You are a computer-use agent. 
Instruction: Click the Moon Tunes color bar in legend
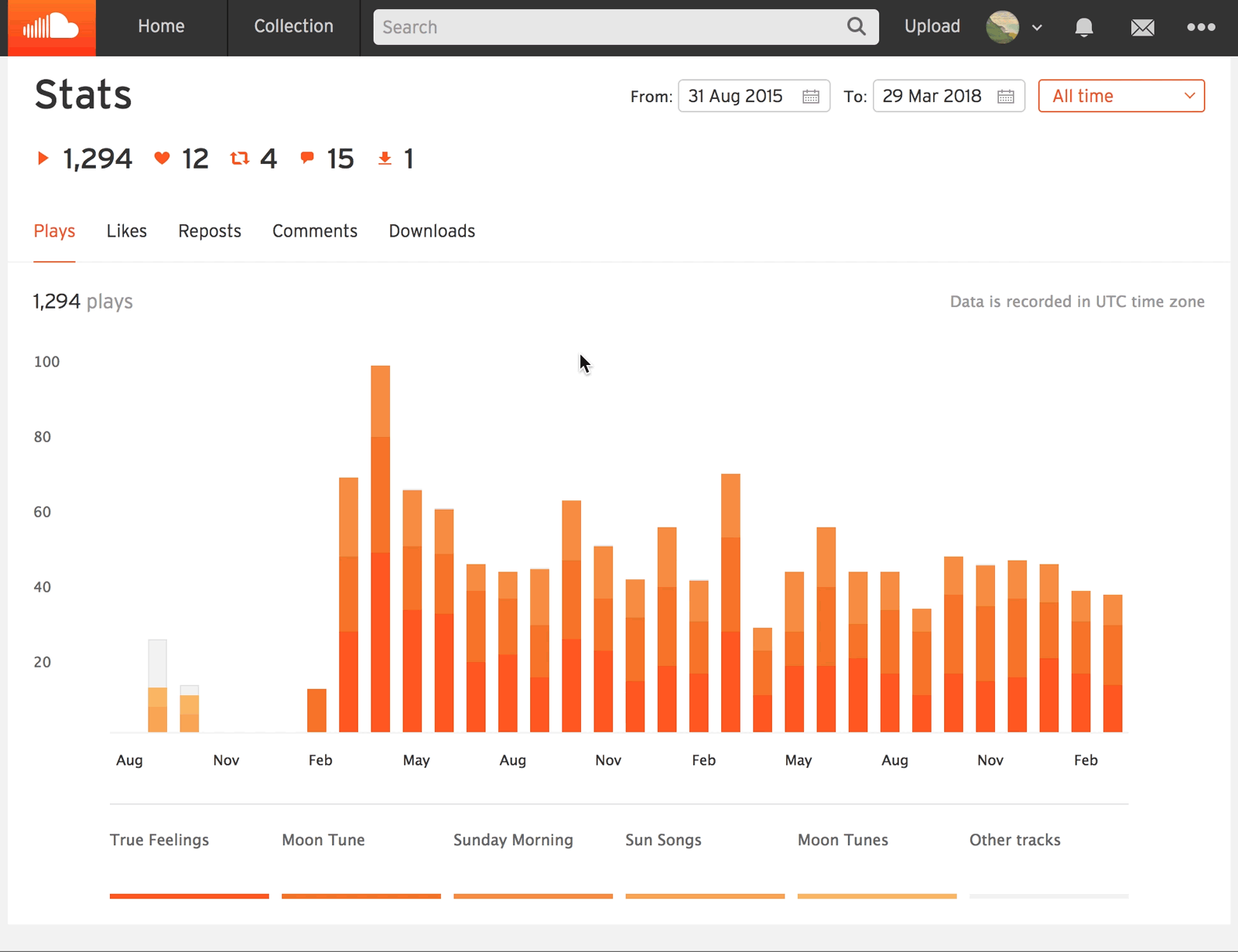point(876,896)
